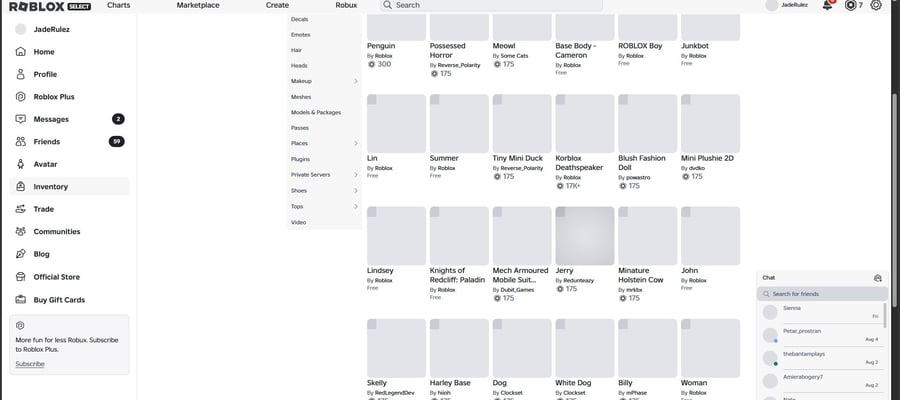Image resolution: width=900 pixels, height=400 pixels.
Task: Click creator Redunteazy under Jerry
Action: coord(579,281)
